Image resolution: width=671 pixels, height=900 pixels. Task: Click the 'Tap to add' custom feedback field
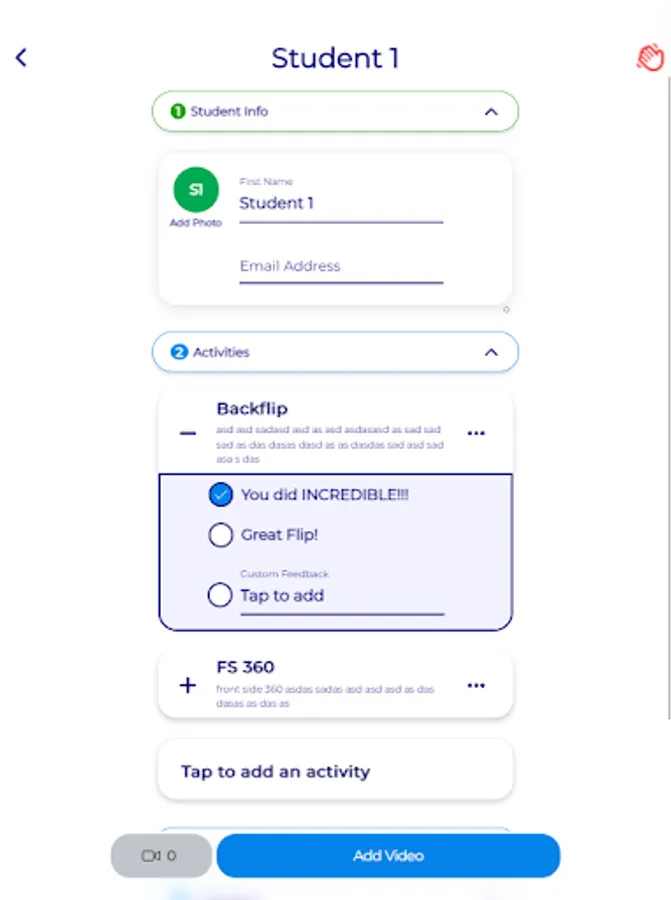340,596
